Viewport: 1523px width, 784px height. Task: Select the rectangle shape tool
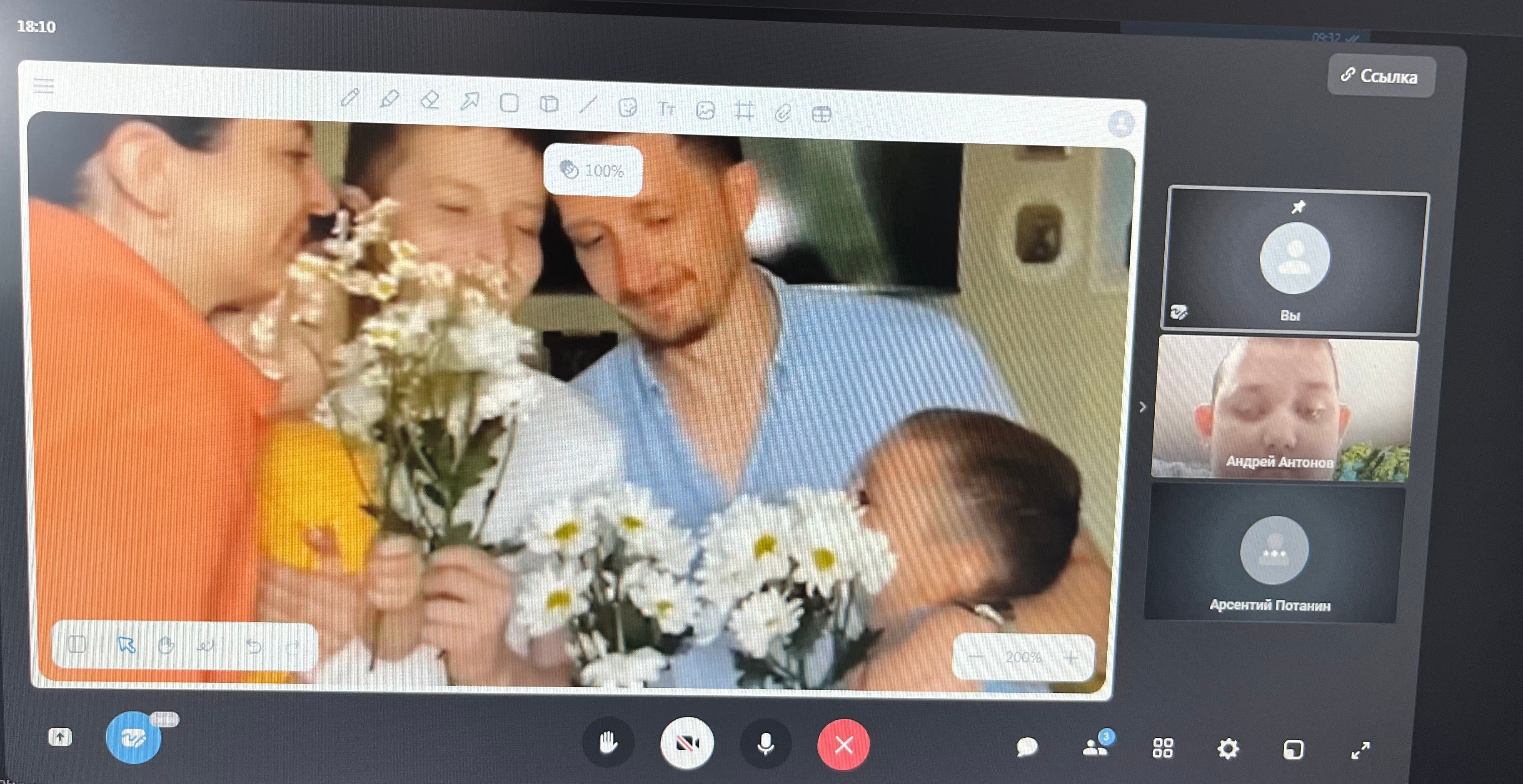point(509,103)
